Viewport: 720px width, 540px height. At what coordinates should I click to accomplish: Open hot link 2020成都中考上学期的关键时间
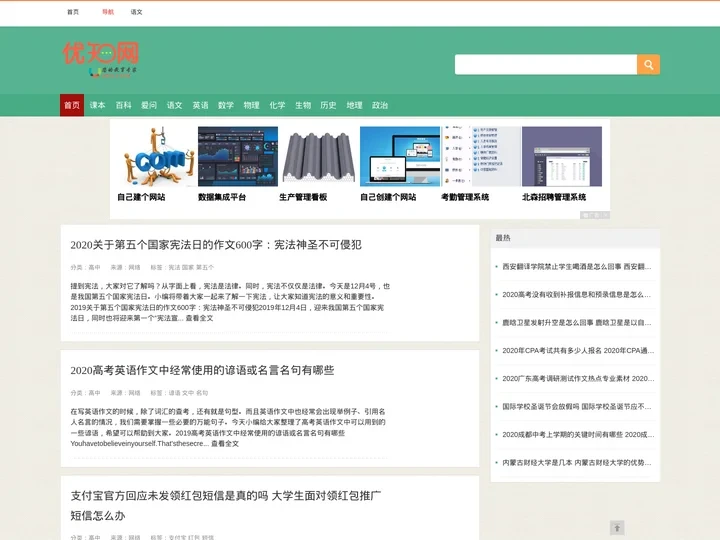pos(578,435)
